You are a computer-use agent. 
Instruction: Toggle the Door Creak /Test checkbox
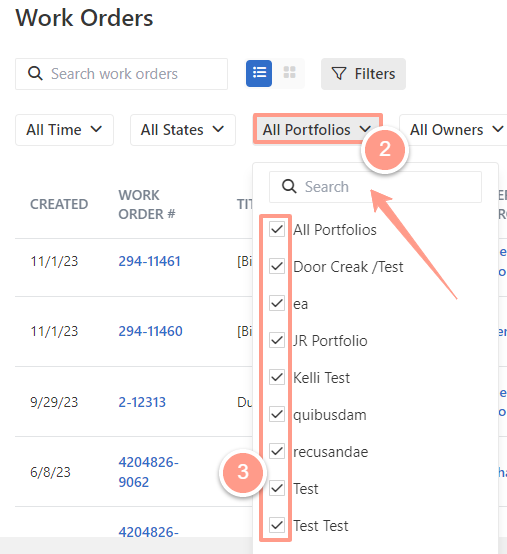tap(277, 266)
